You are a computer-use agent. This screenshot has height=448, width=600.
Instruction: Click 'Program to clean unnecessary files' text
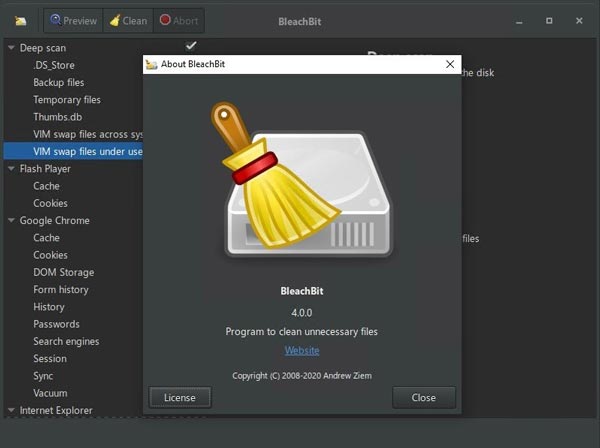302,331
